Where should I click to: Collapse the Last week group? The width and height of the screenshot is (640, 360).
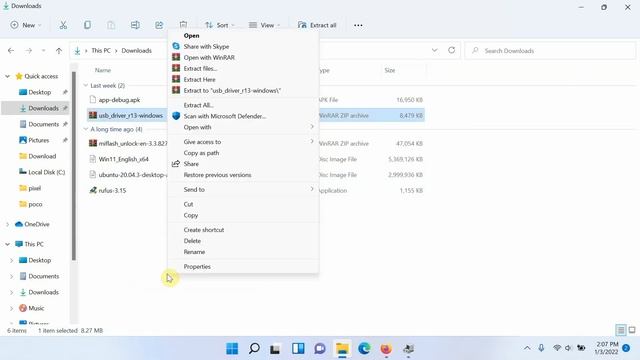[85, 85]
